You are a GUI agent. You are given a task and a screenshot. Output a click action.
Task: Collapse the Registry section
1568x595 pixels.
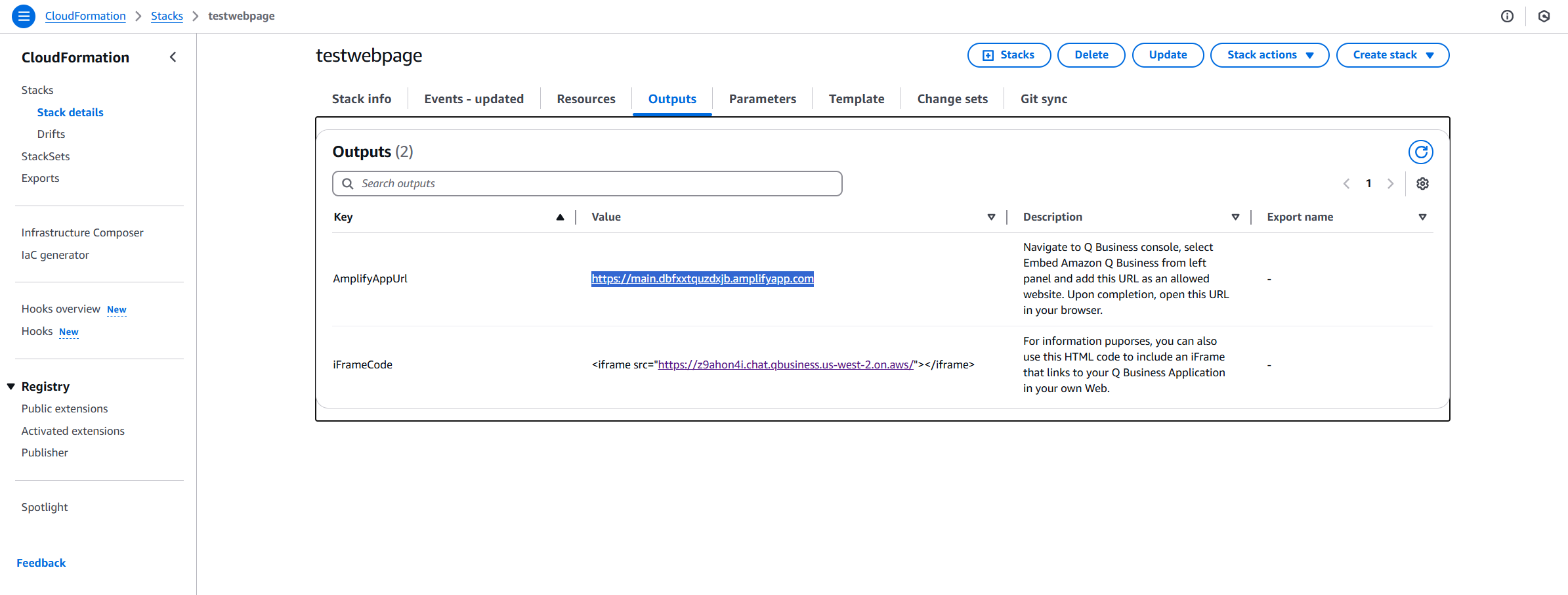click(11, 387)
